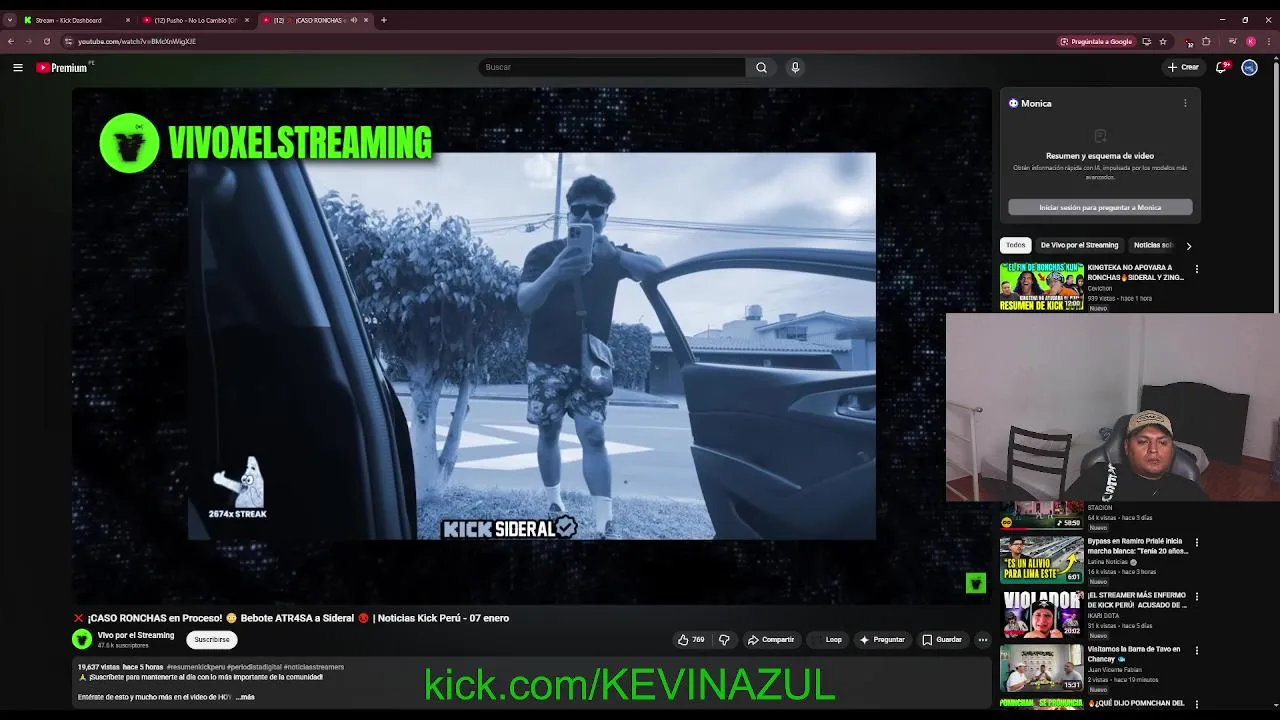Go back in the browser

pyautogui.click(x=11, y=41)
